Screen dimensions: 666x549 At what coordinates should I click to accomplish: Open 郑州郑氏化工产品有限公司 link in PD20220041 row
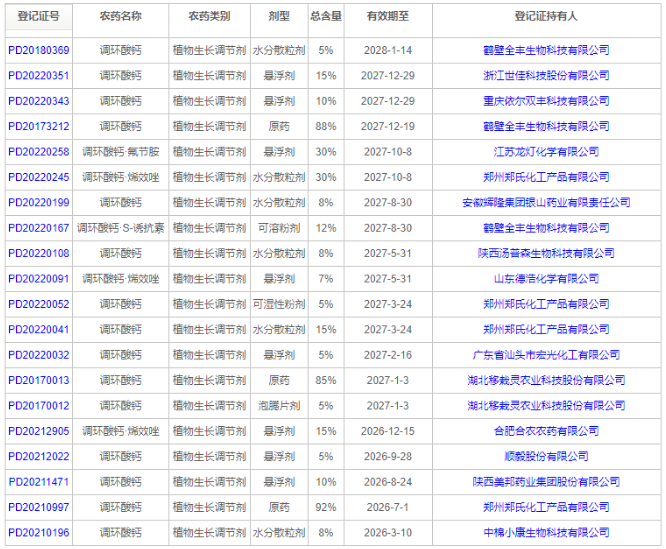click(x=546, y=330)
